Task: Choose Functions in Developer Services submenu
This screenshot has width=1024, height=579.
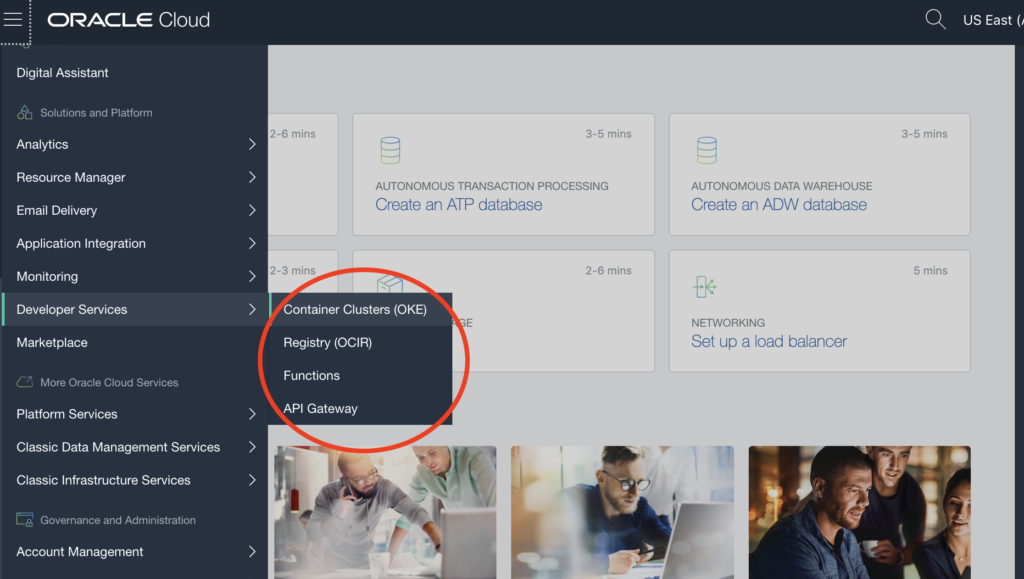Action: click(312, 376)
